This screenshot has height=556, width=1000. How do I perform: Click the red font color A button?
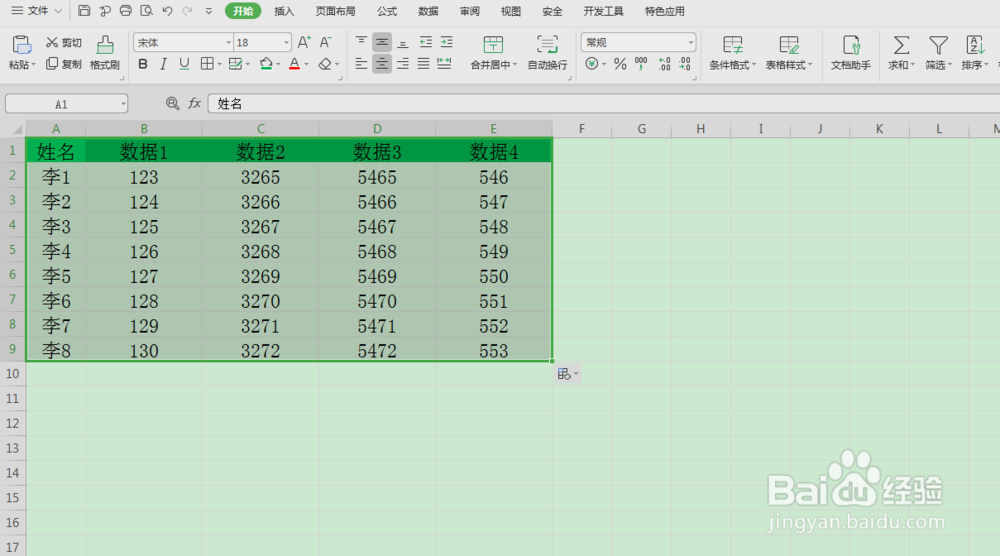[294, 64]
